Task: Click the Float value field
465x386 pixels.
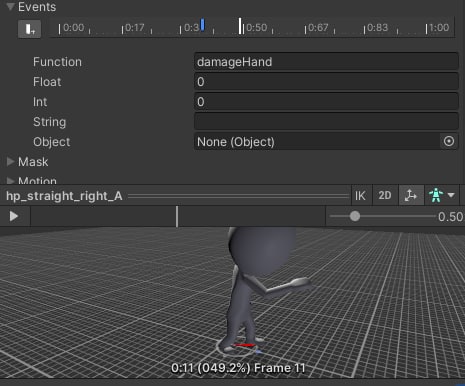Action: pos(326,82)
